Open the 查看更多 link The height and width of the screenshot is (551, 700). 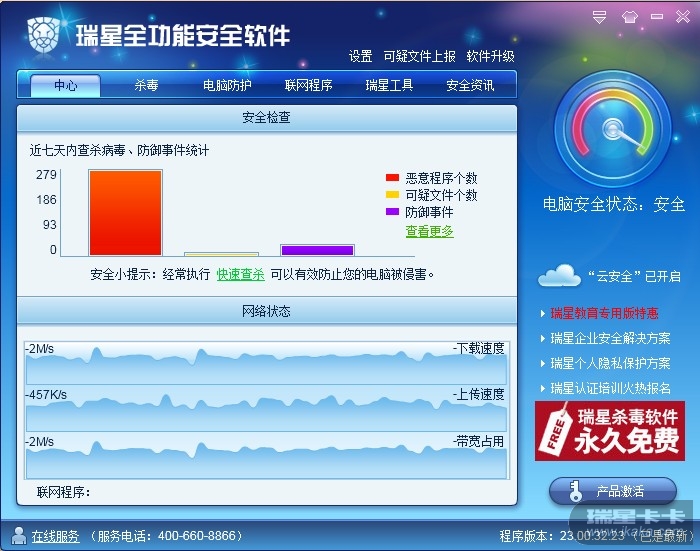(x=429, y=231)
